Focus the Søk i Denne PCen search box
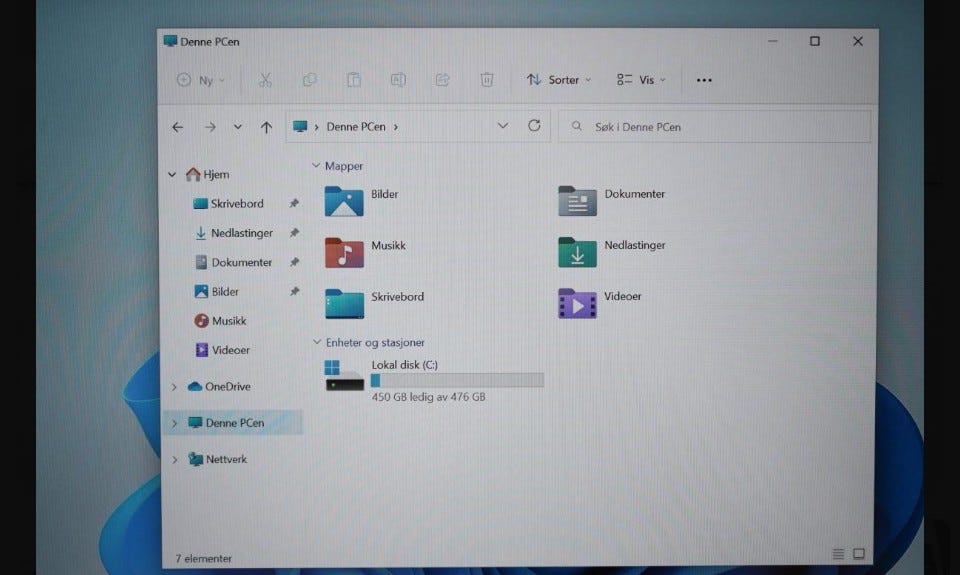The width and height of the screenshot is (960, 575). 714,127
